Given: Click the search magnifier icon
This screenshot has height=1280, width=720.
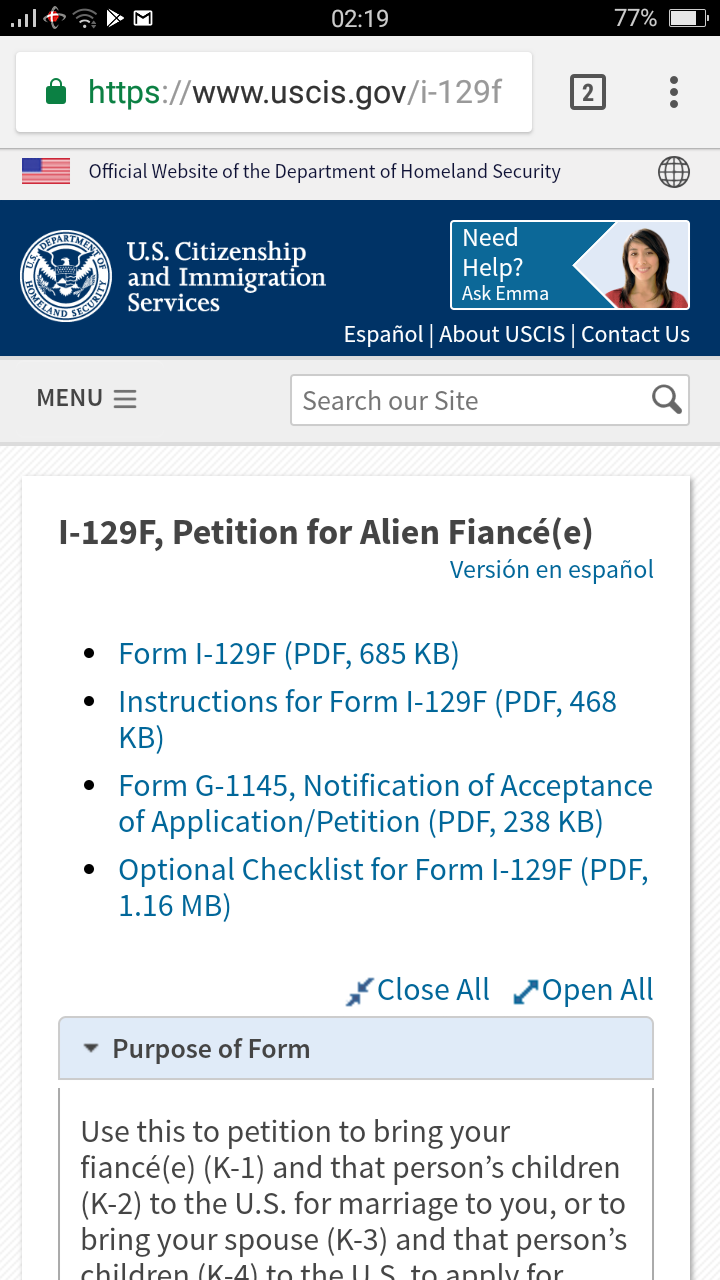Looking at the screenshot, I should pyautogui.click(x=666, y=400).
